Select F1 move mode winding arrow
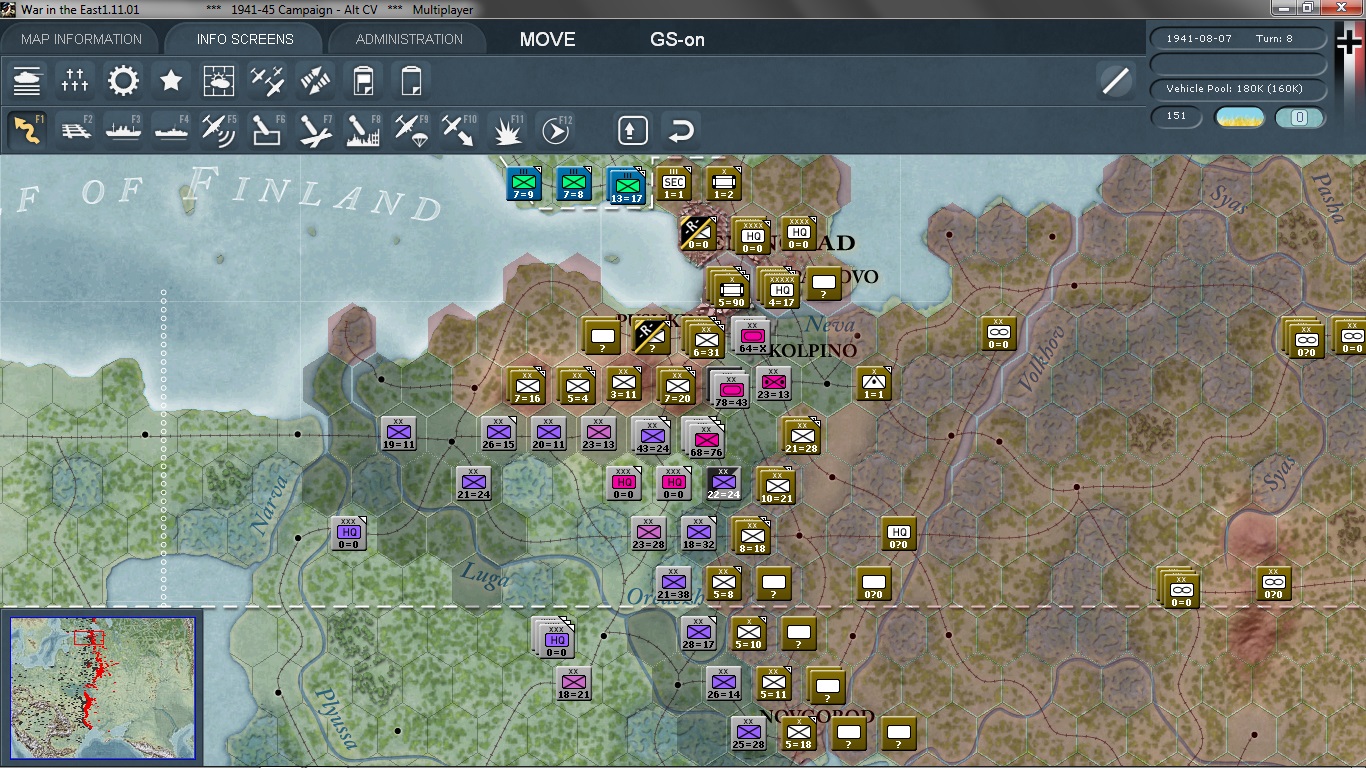This screenshot has width=1366, height=768. click(x=27, y=130)
